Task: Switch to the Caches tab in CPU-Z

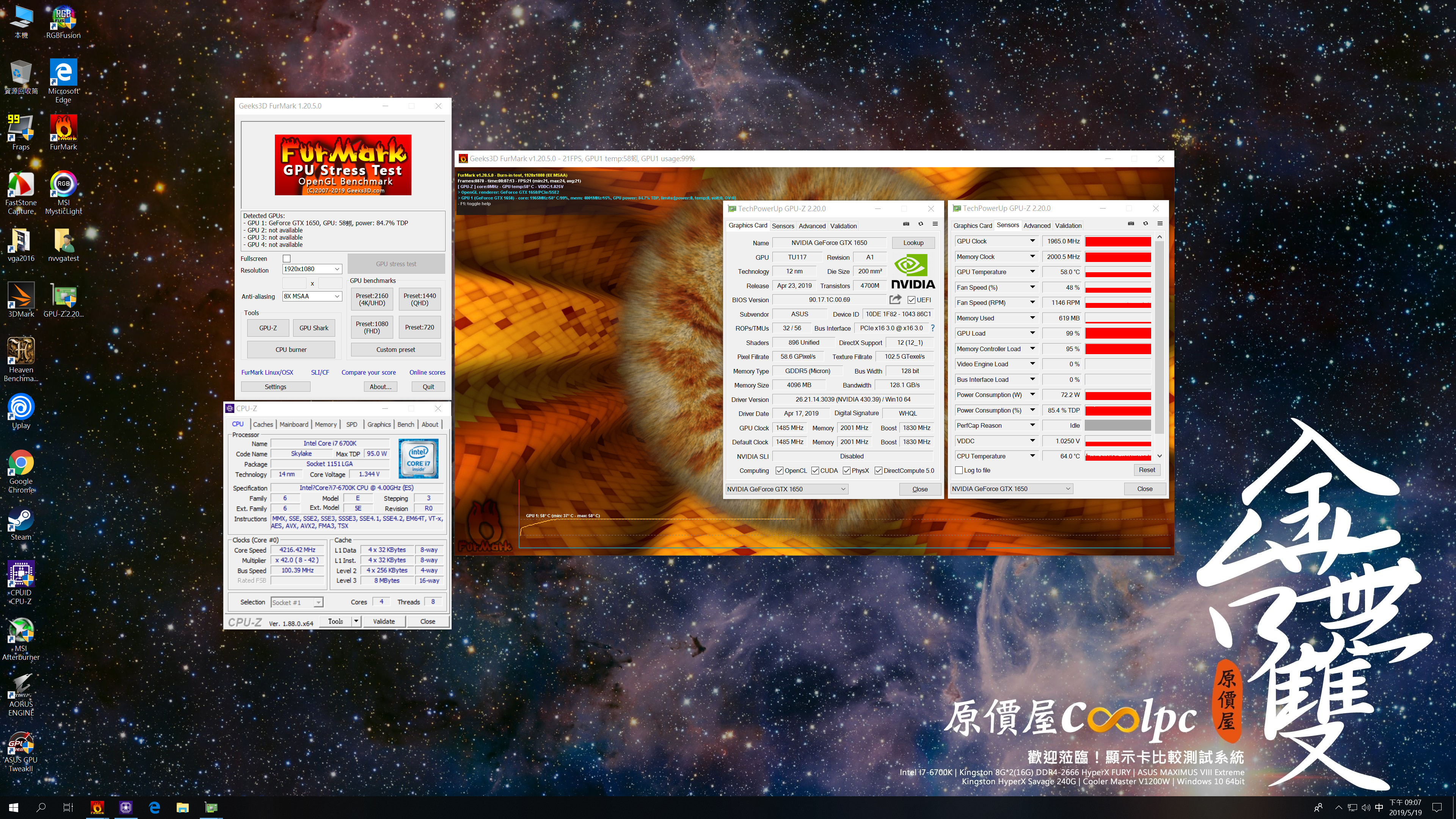Action: point(263,424)
